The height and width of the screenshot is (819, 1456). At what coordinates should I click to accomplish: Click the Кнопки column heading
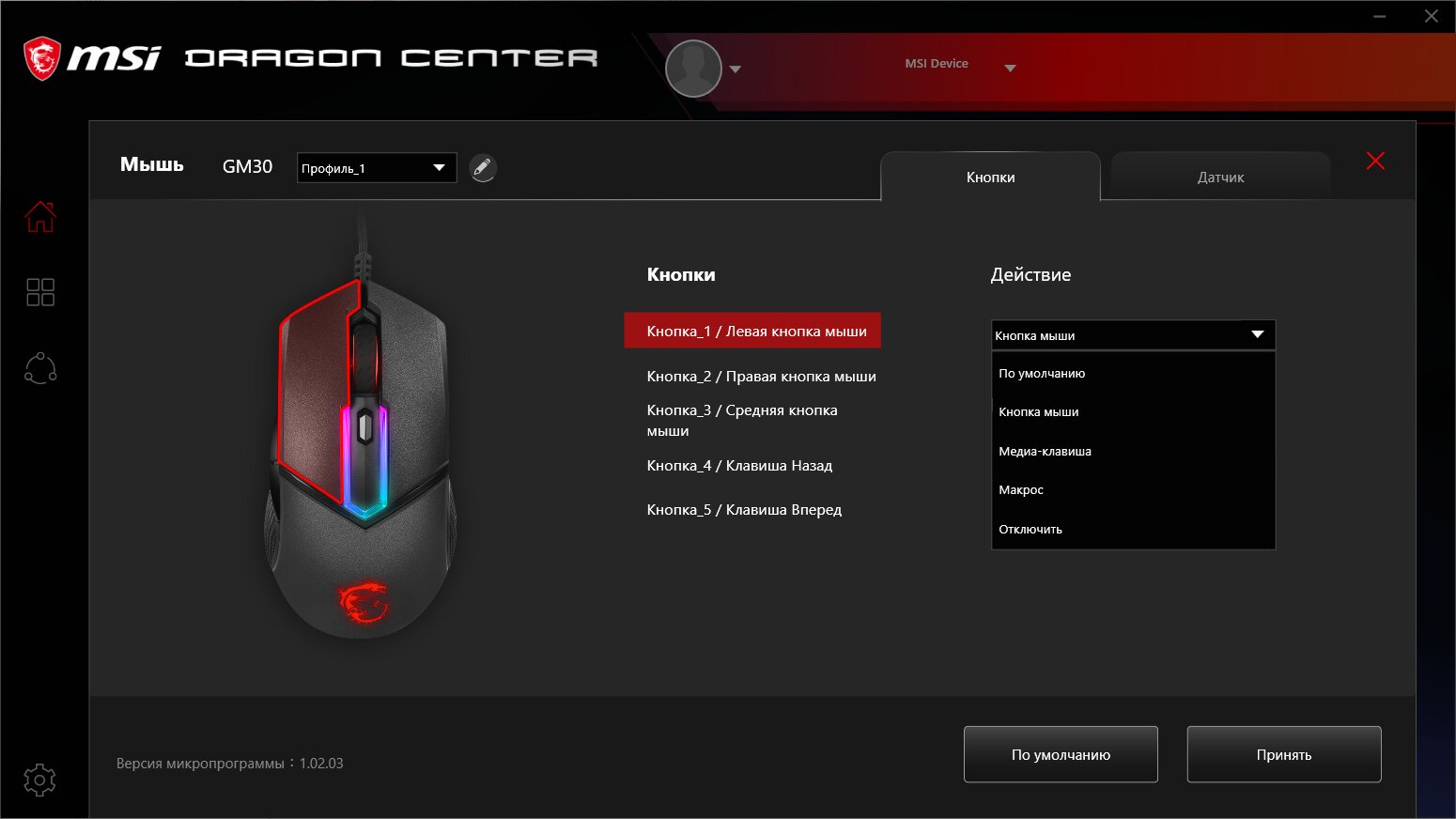(681, 275)
